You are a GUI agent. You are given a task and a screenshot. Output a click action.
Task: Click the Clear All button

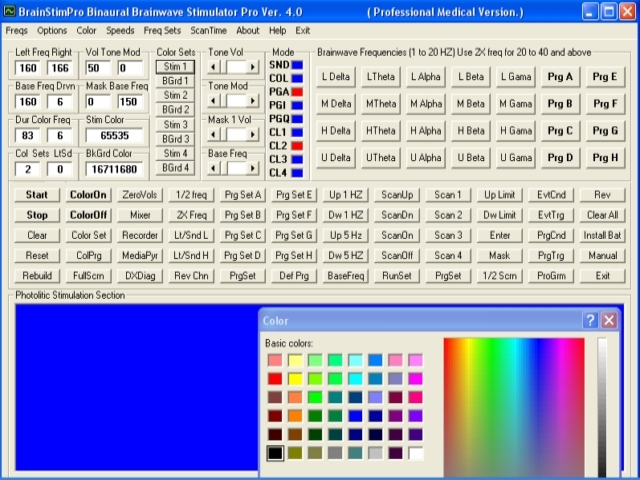(x=602, y=215)
